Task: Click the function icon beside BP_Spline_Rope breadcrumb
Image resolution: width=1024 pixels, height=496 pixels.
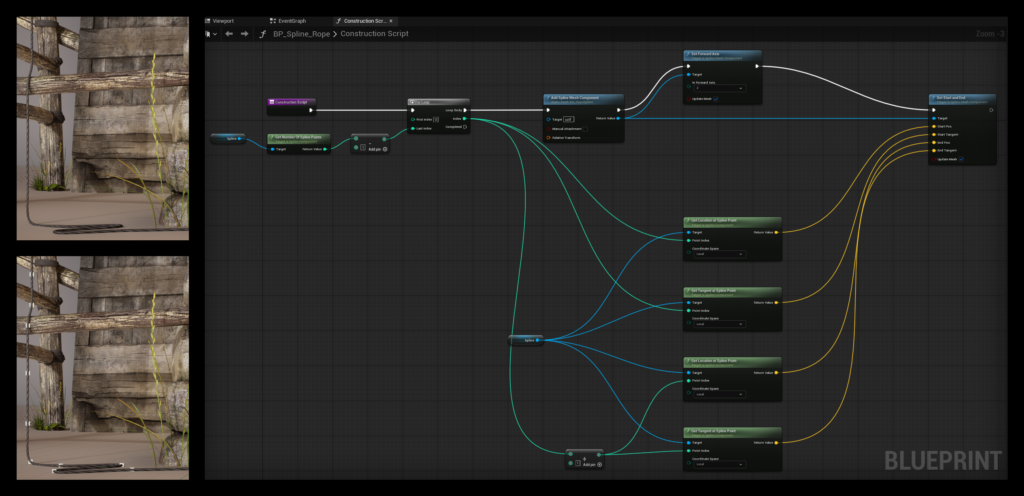Action: point(262,34)
